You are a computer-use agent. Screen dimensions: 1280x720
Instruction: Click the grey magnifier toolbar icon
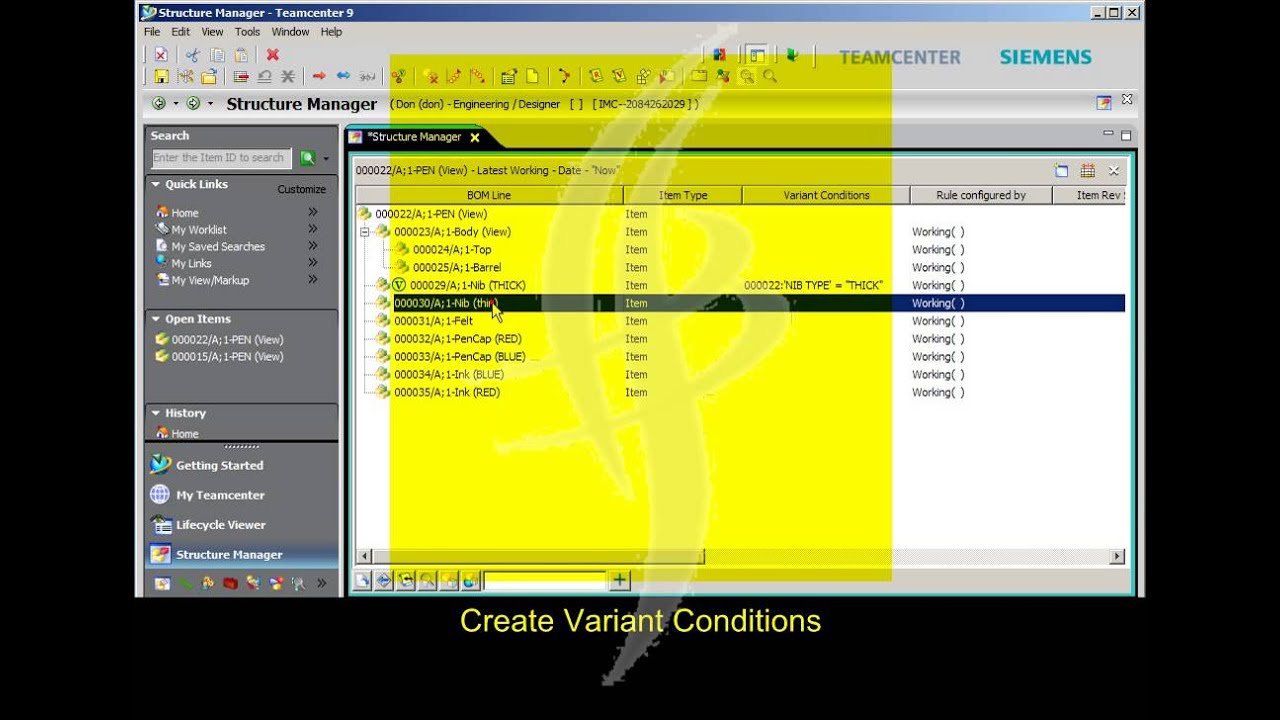pyautogui.click(x=770, y=76)
